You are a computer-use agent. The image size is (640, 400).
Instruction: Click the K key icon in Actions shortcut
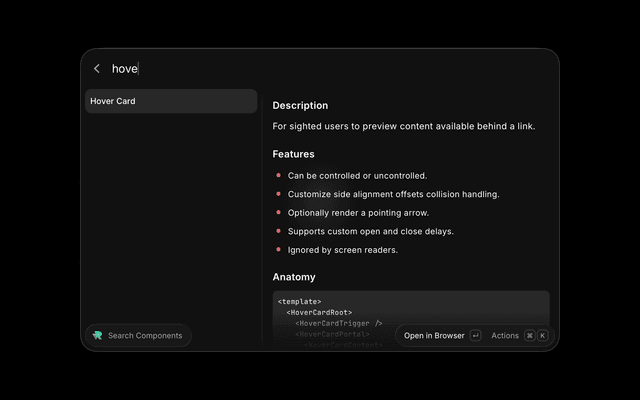542,336
